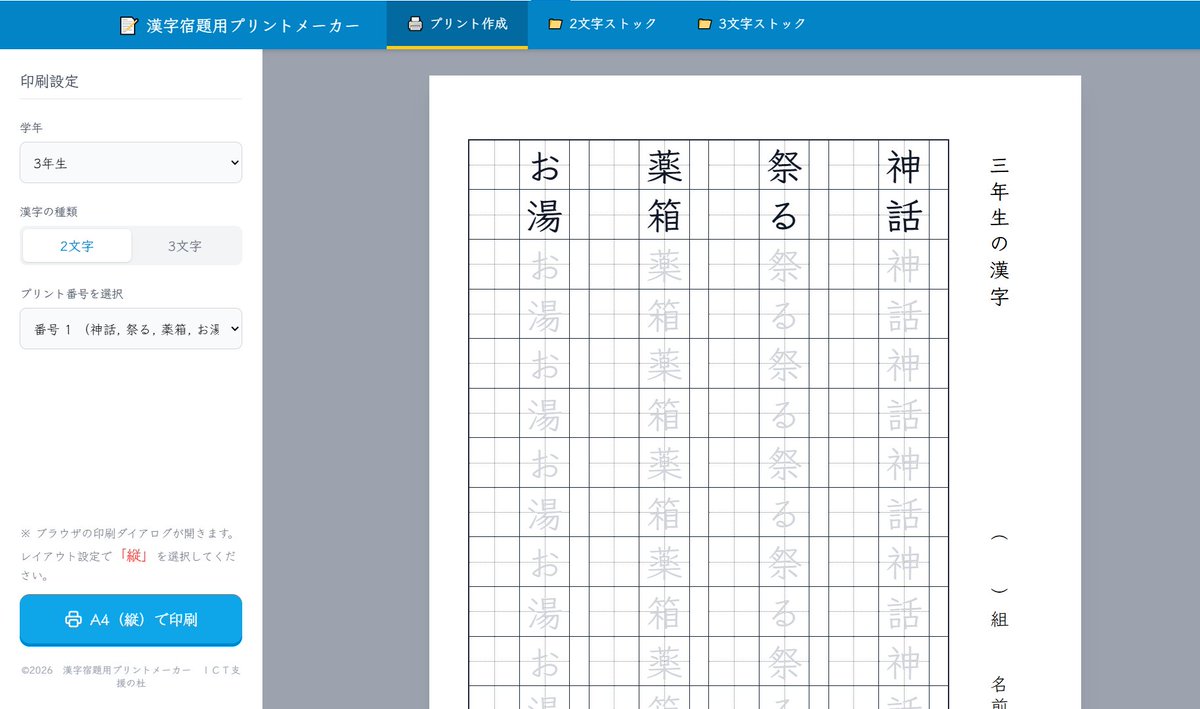Click the notepad logo icon beside the app title

click(x=128, y=26)
